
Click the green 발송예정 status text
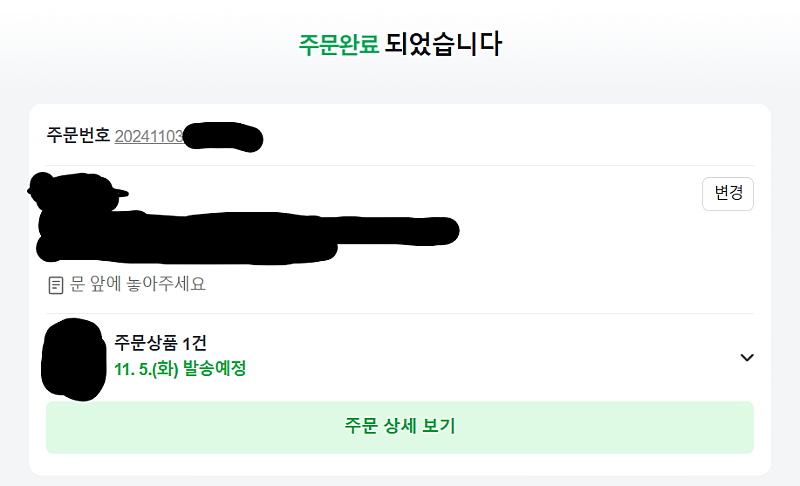[215, 369]
